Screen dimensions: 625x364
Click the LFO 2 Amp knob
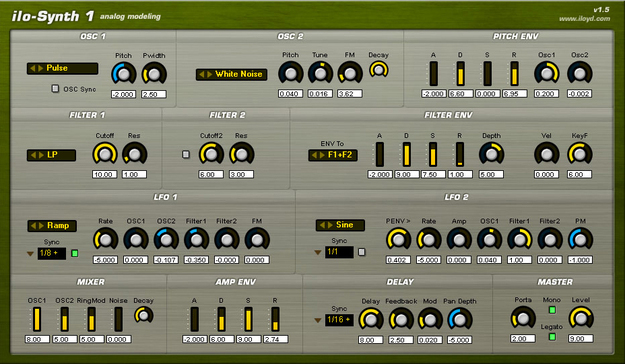tap(459, 239)
